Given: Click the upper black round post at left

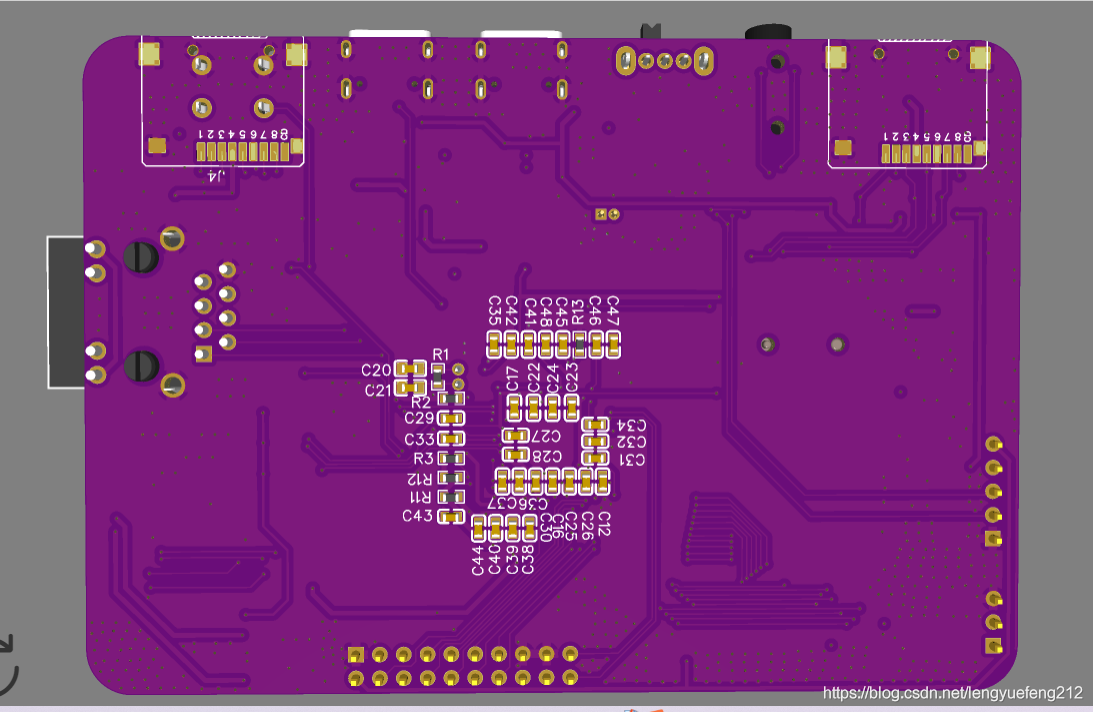Looking at the screenshot, I should point(142,257).
